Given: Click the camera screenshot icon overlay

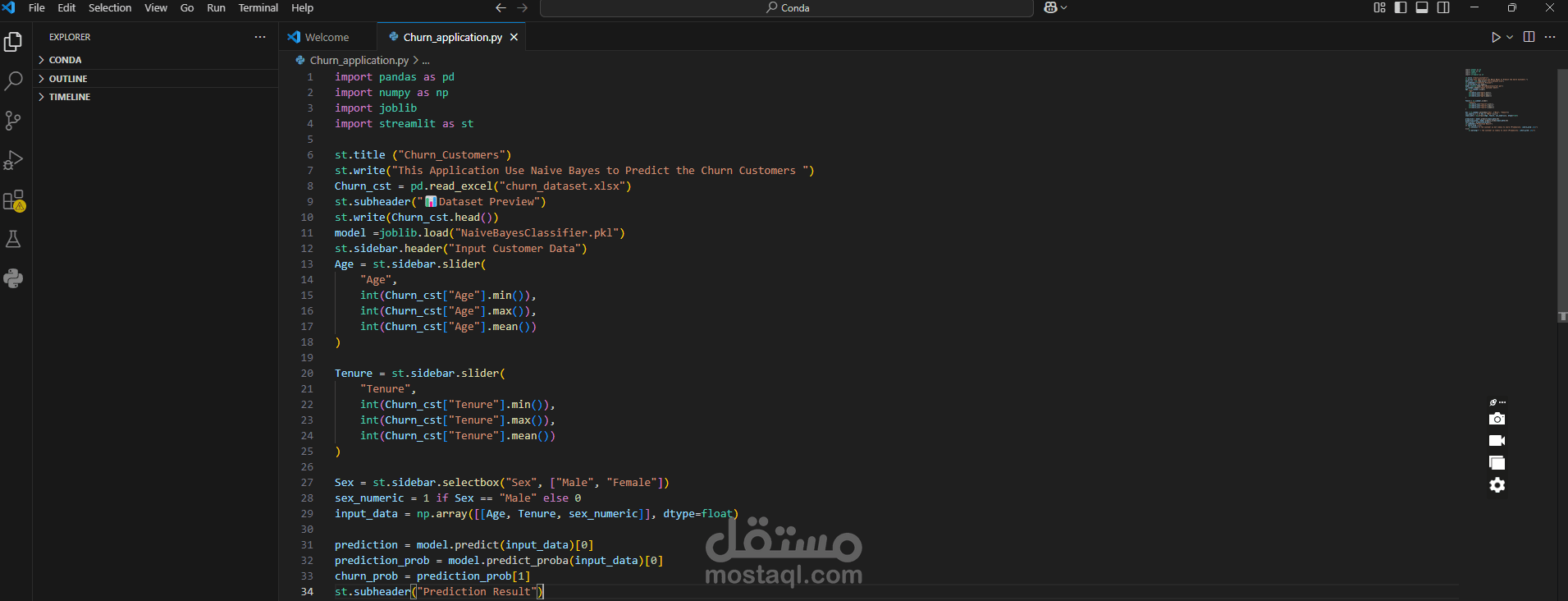Looking at the screenshot, I should (x=1497, y=419).
